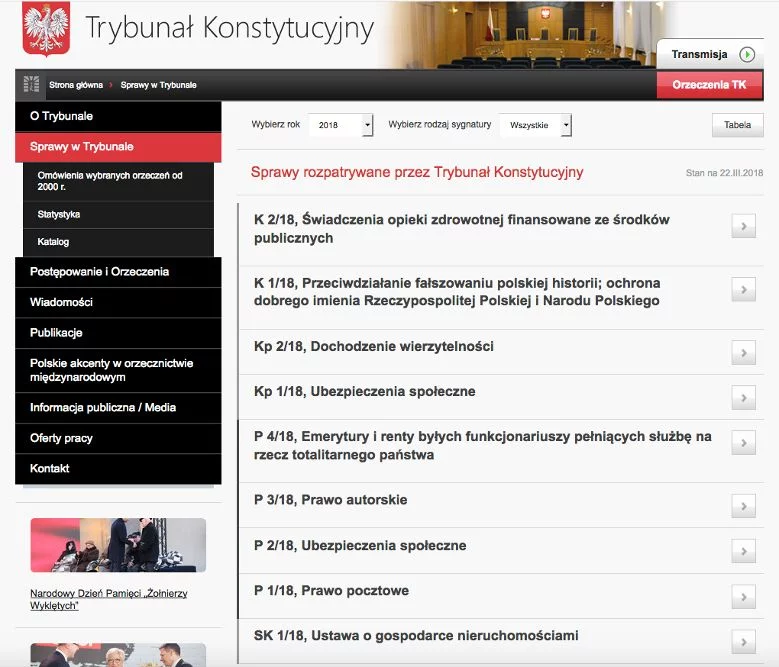Open arrow for SK 1/18 gospodarce nieruchomościami

[x=743, y=642]
